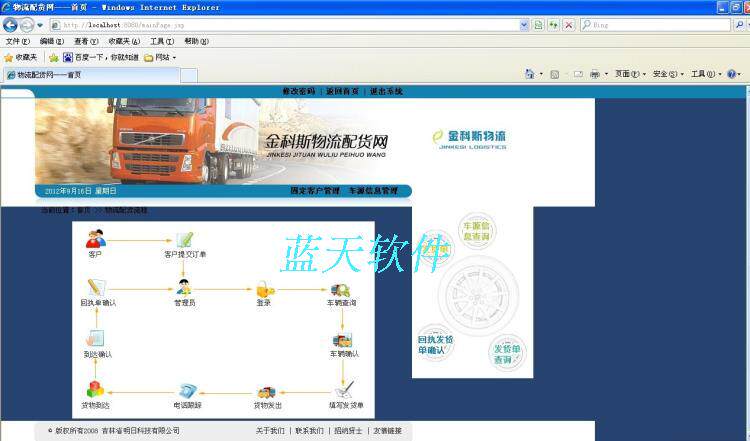Click the RSS feeds icon in command bar
Image resolution: width=750 pixels, height=441 pixels.
click(x=554, y=74)
